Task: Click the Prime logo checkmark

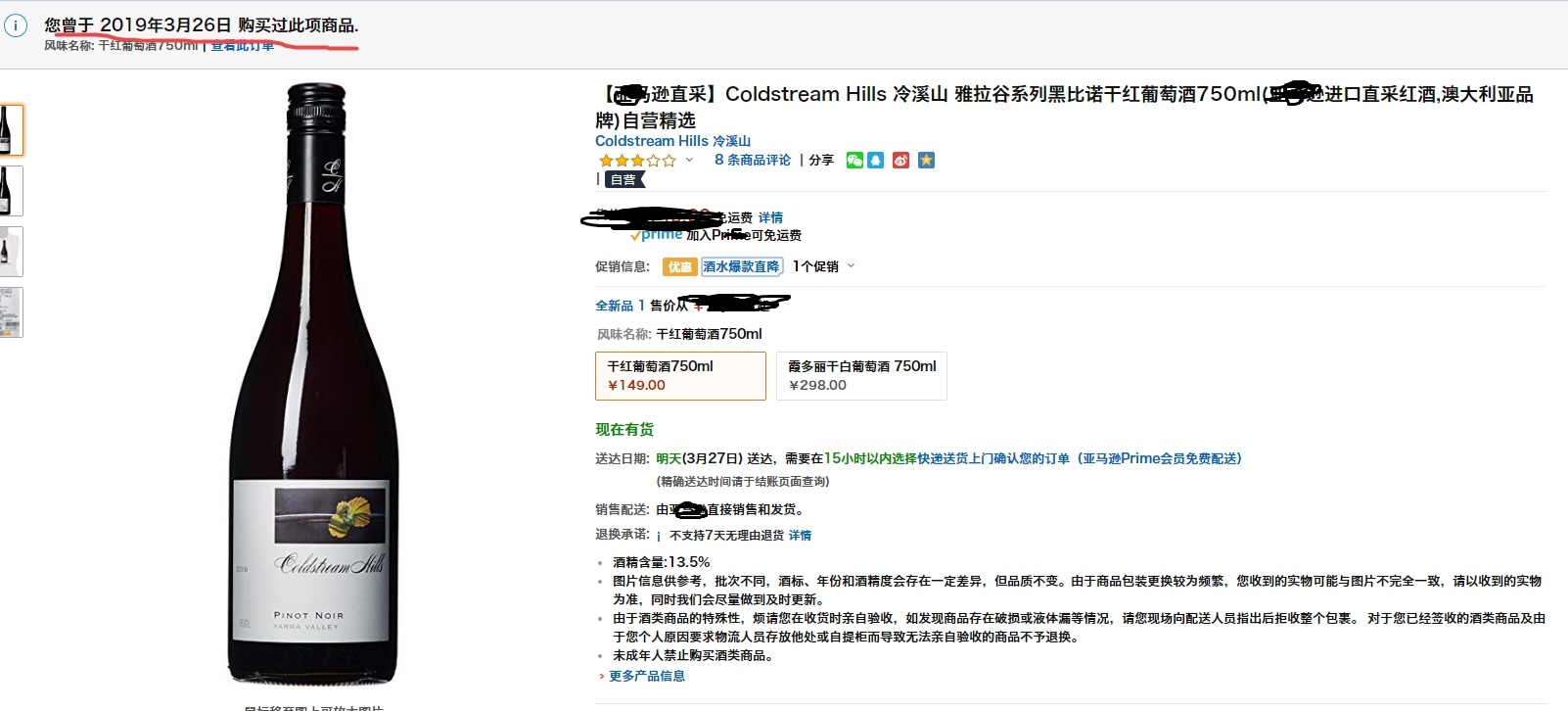Action: pyautogui.click(x=636, y=236)
